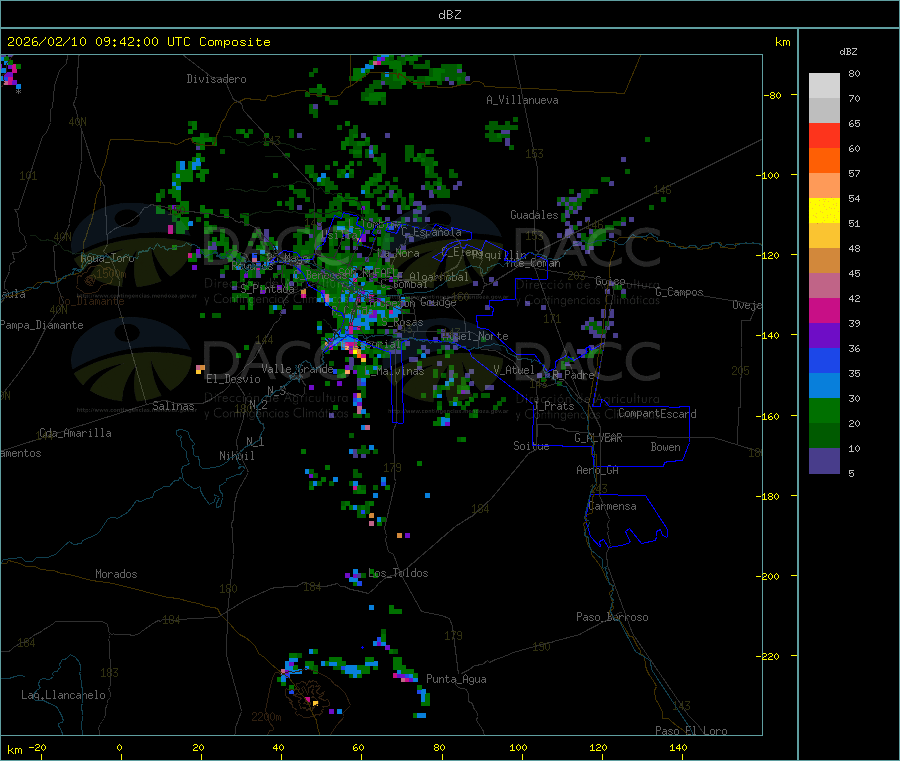Click the CompantEscard label
The image size is (900, 761).
(657, 414)
